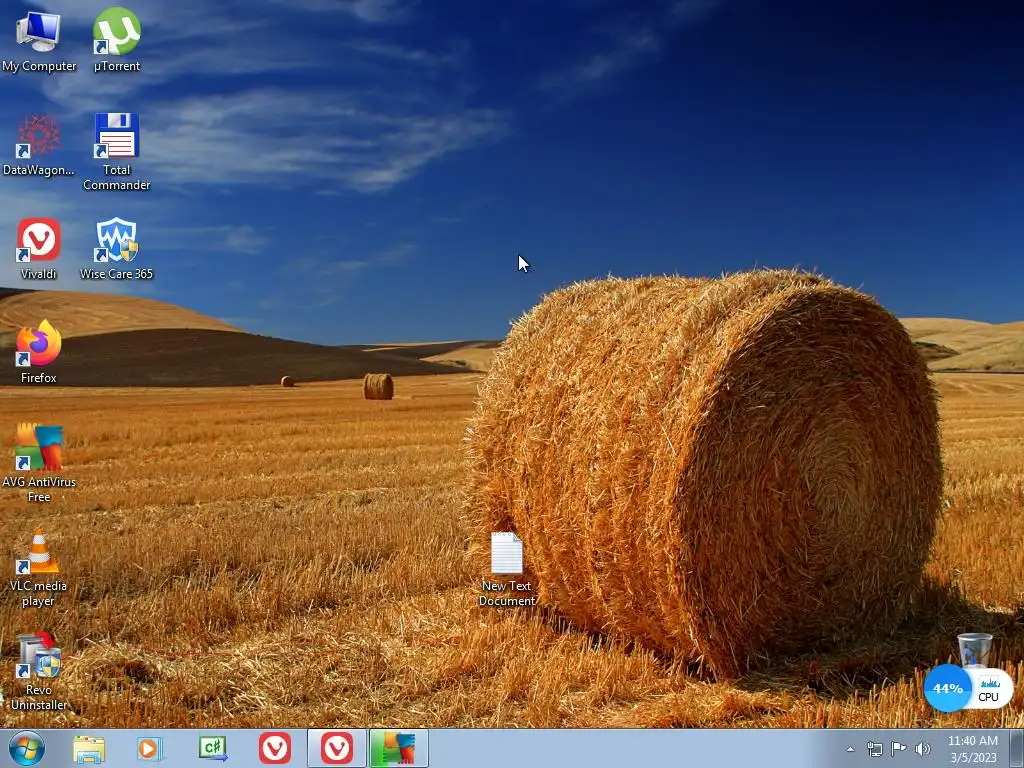
Task: Open the Action Center flag icon
Action: [x=899, y=749]
